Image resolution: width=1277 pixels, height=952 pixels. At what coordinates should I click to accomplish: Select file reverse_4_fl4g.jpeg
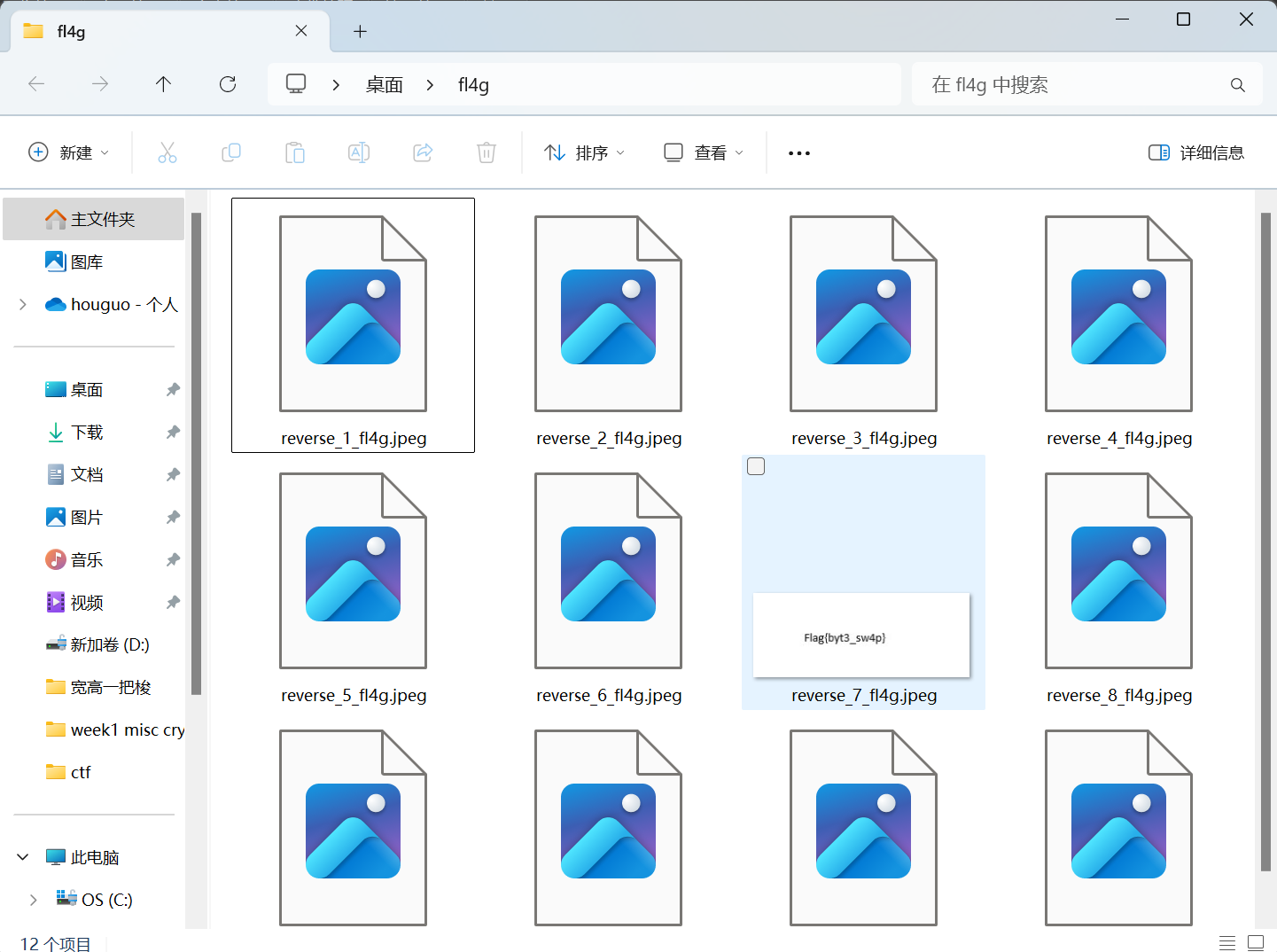(x=1118, y=325)
